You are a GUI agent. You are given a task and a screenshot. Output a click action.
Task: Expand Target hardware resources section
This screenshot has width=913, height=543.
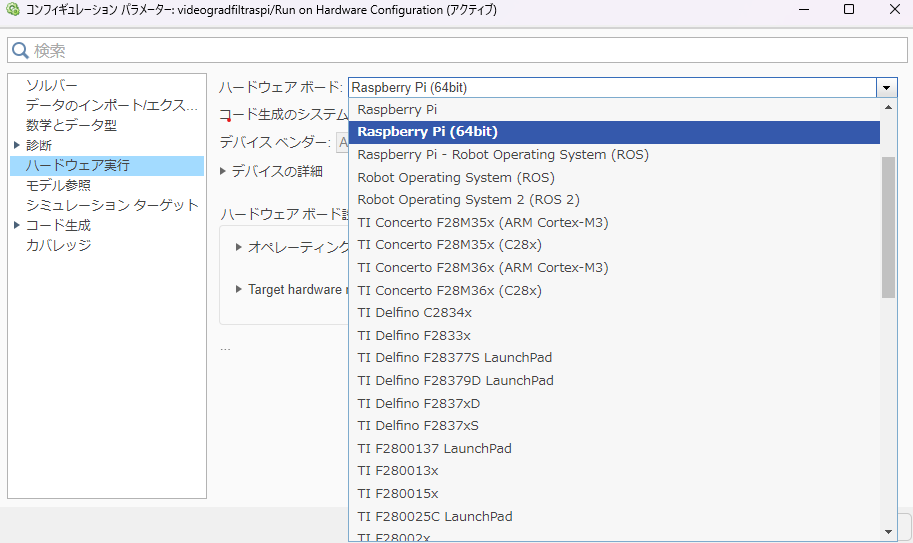pyautogui.click(x=239, y=289)
